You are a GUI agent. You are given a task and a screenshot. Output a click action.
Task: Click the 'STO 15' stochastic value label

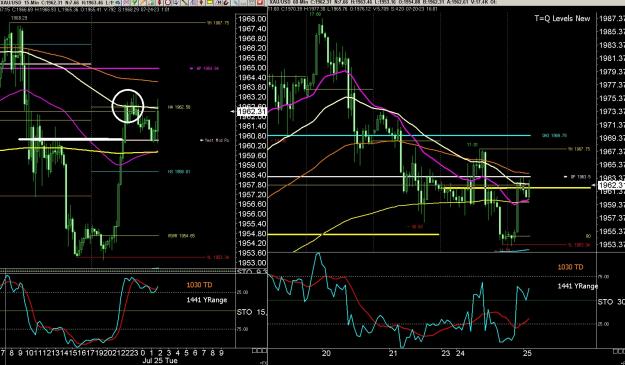click(251, 312)
